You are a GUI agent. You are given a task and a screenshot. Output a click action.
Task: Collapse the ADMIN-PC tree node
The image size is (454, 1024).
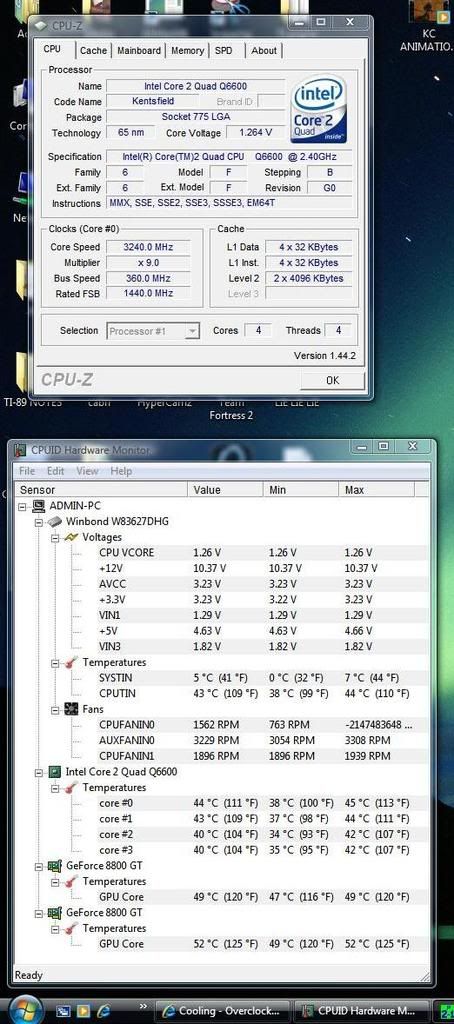pos(24,506)
